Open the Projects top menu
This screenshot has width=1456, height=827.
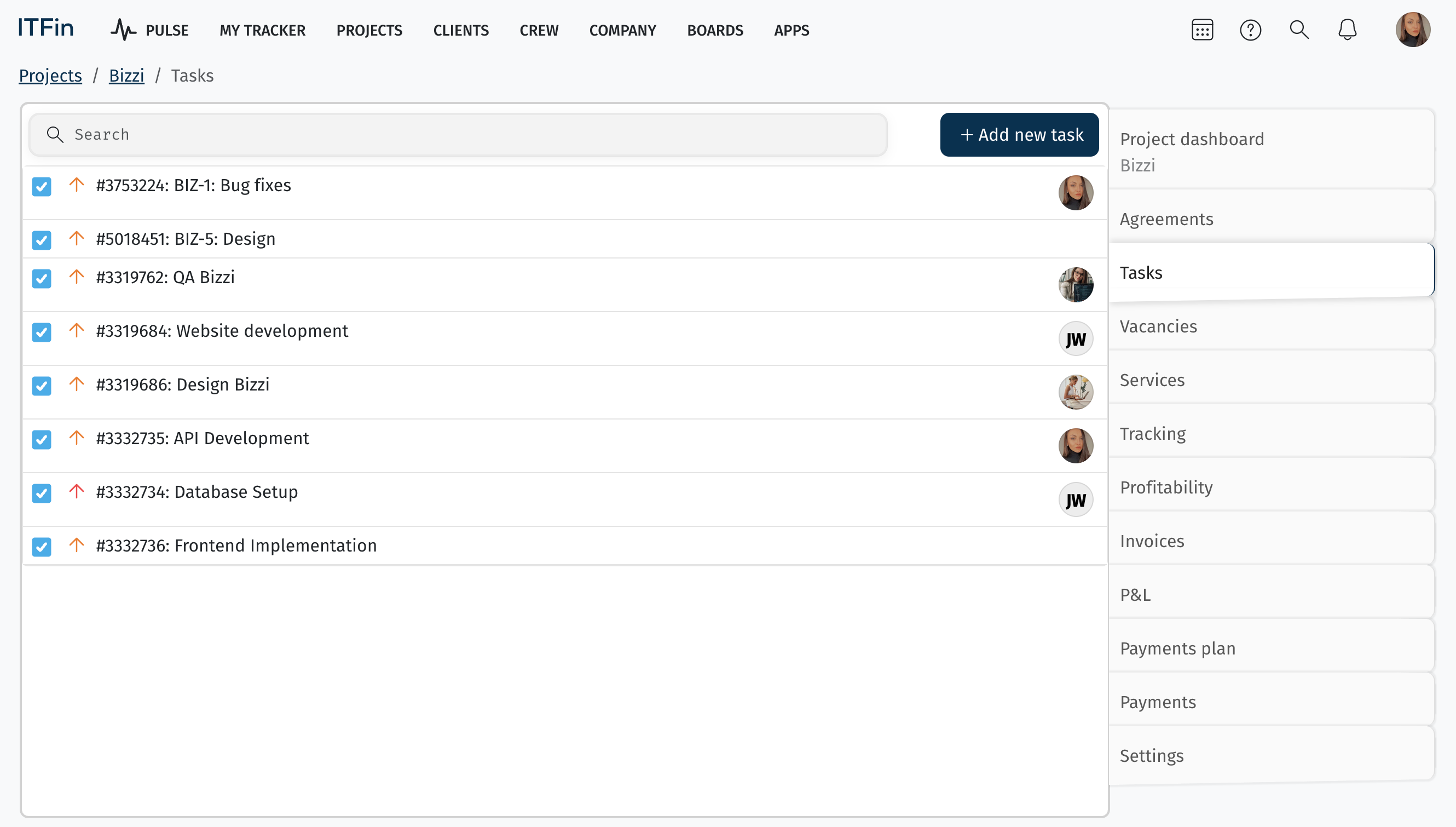(x=369, y=30)
